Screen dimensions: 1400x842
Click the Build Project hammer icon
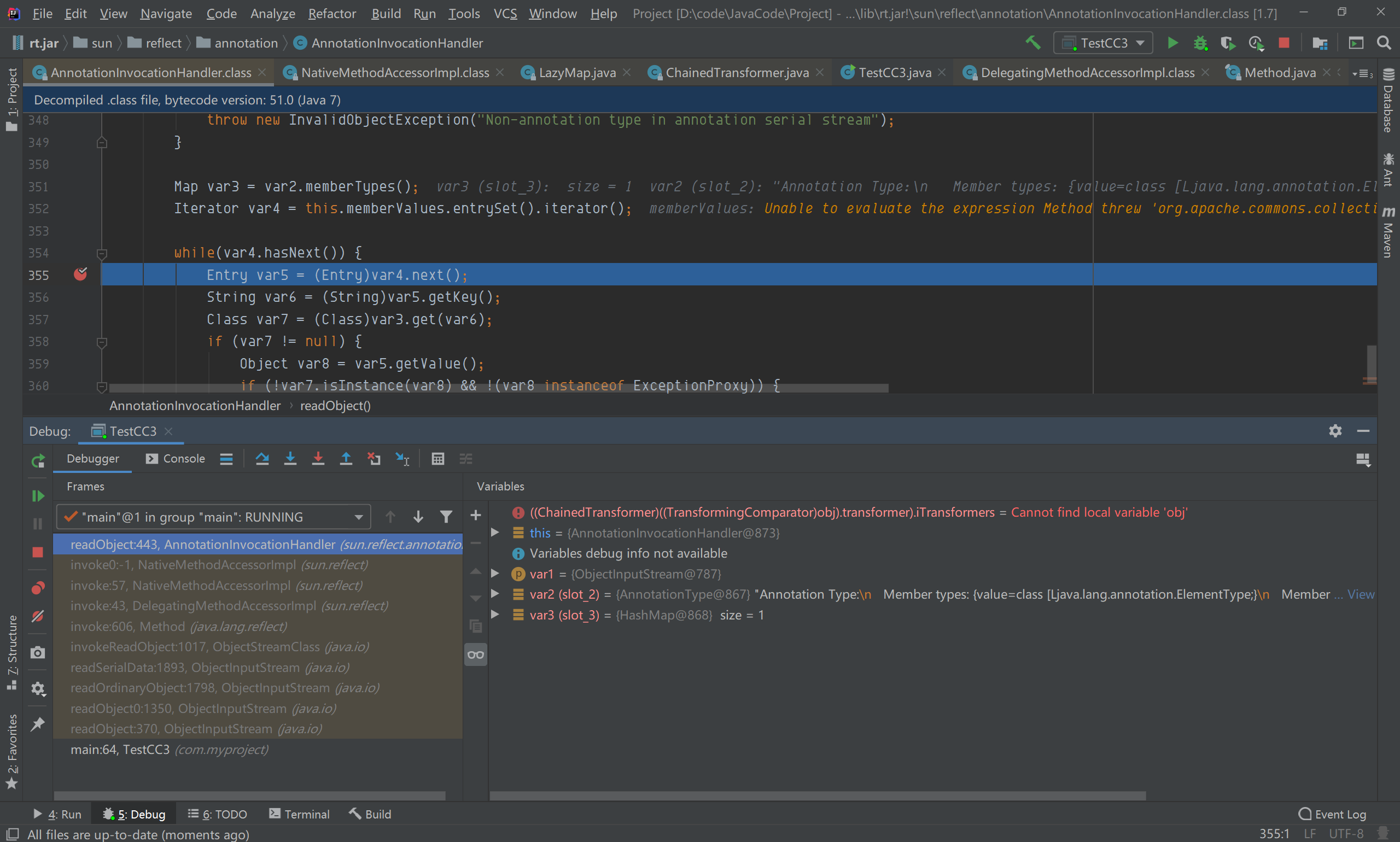click(x=1033, y=43)
